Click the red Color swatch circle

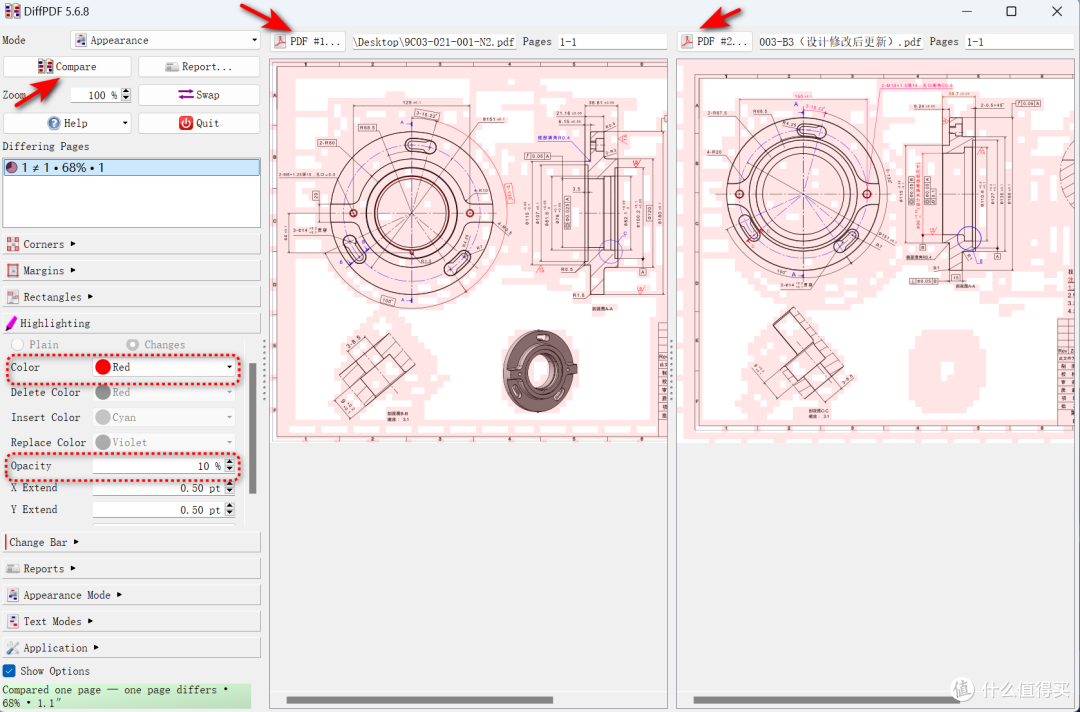[103, 367]
